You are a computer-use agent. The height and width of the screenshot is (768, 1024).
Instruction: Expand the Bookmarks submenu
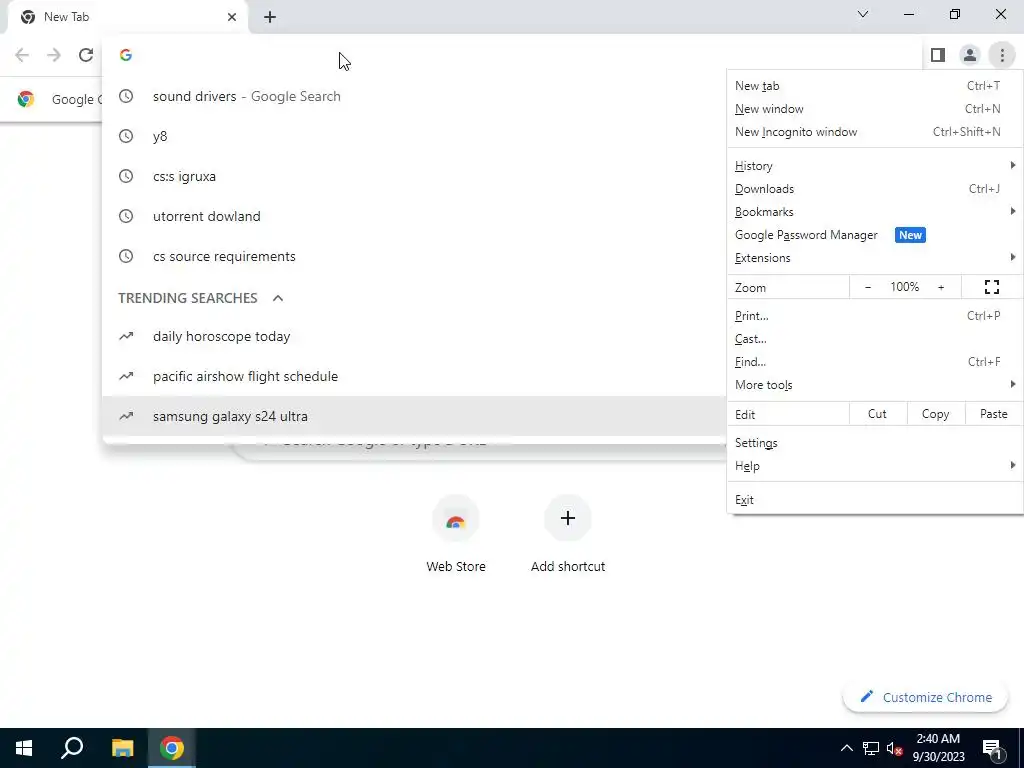(x=875, y=212)
